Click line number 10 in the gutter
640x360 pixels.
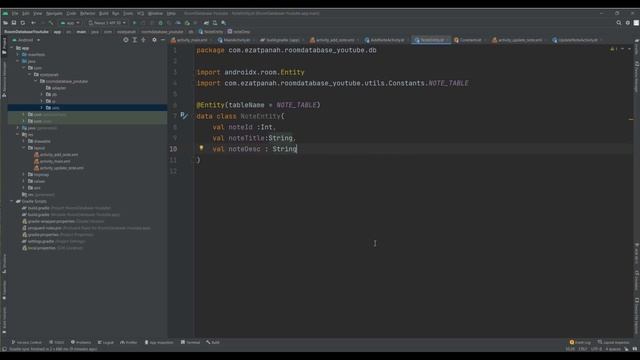tap(173, 149)
